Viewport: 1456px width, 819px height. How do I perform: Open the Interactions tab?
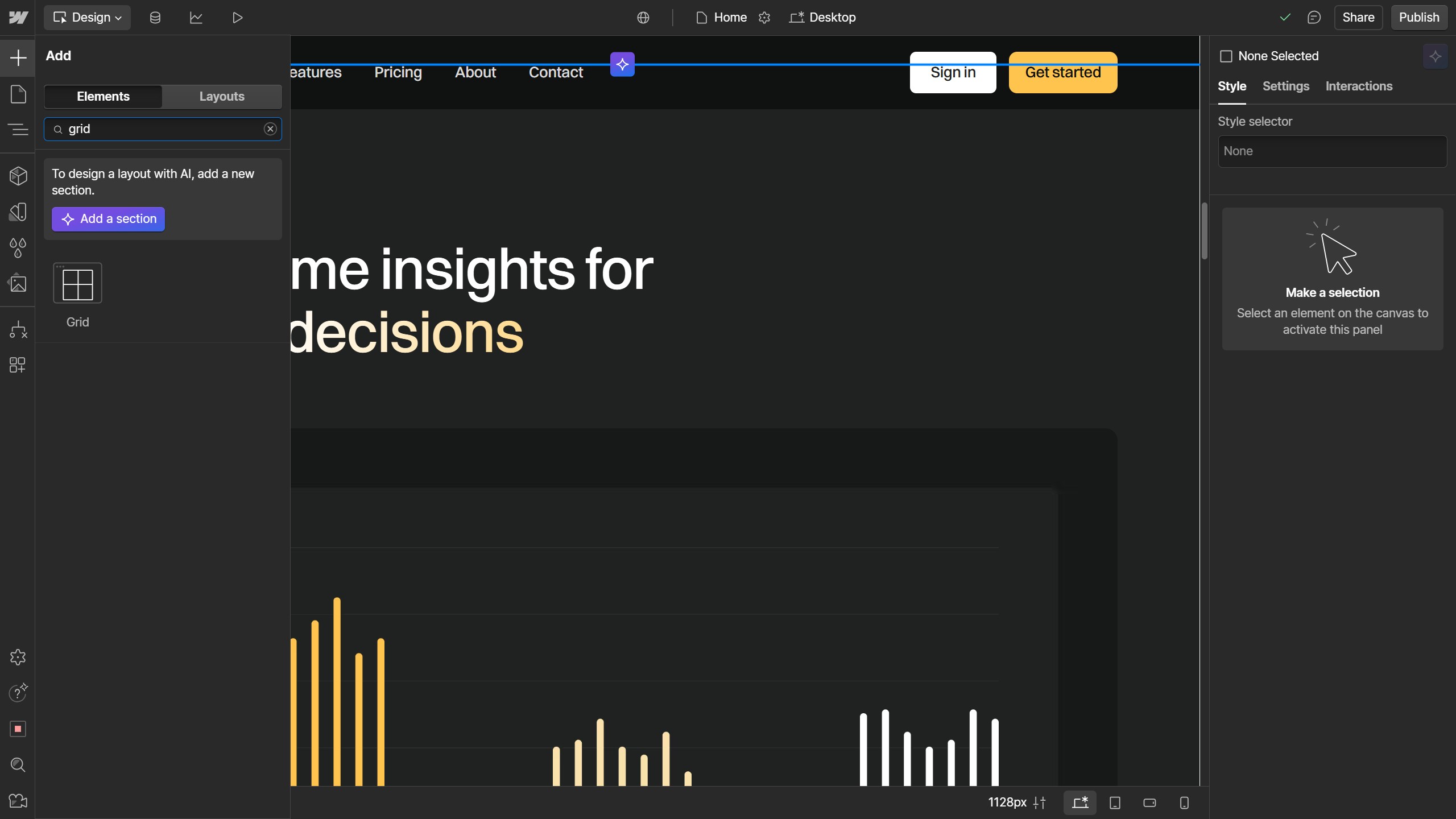[x=1359, y=86]
